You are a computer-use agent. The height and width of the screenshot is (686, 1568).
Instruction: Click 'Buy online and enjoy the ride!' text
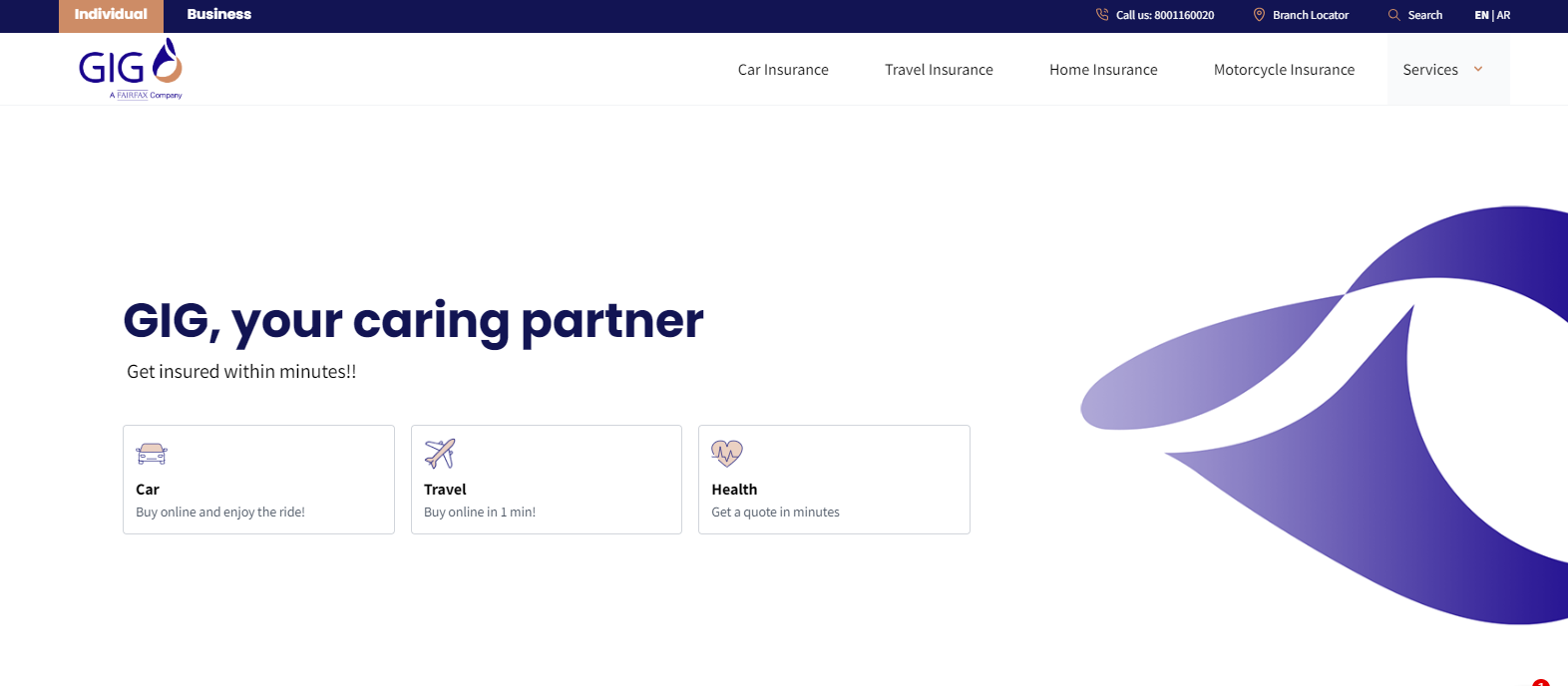click(x=220, y=513)
